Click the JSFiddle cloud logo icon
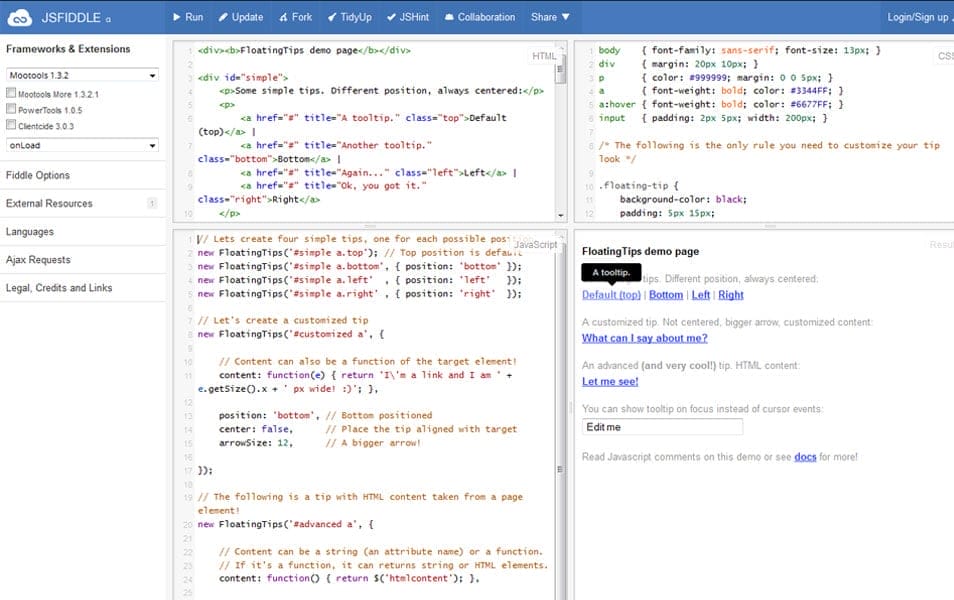This screenshot has width=954, height=600. coord(21,17)
